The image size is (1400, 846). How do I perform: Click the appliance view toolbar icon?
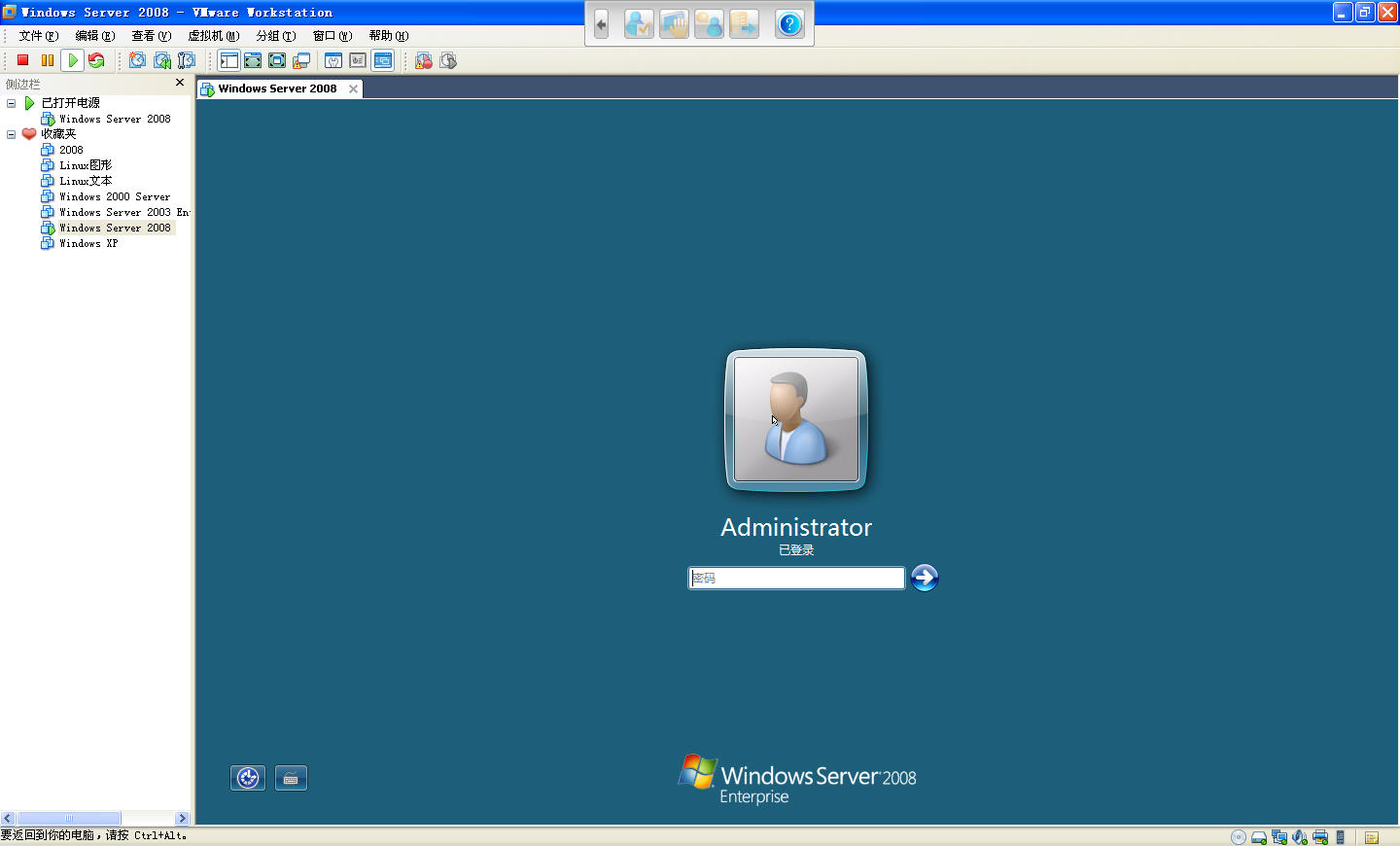[358, 60]
